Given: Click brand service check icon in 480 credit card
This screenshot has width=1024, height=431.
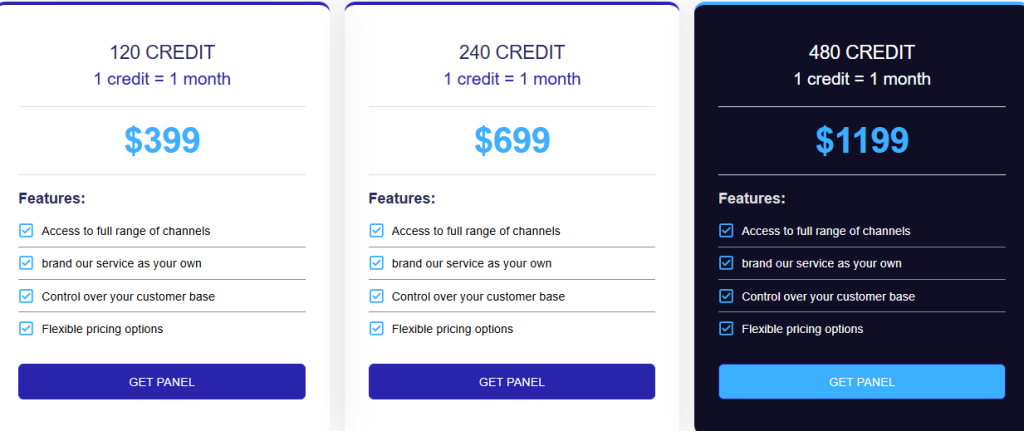Looking at the screenshot, I should pos(726,263).
